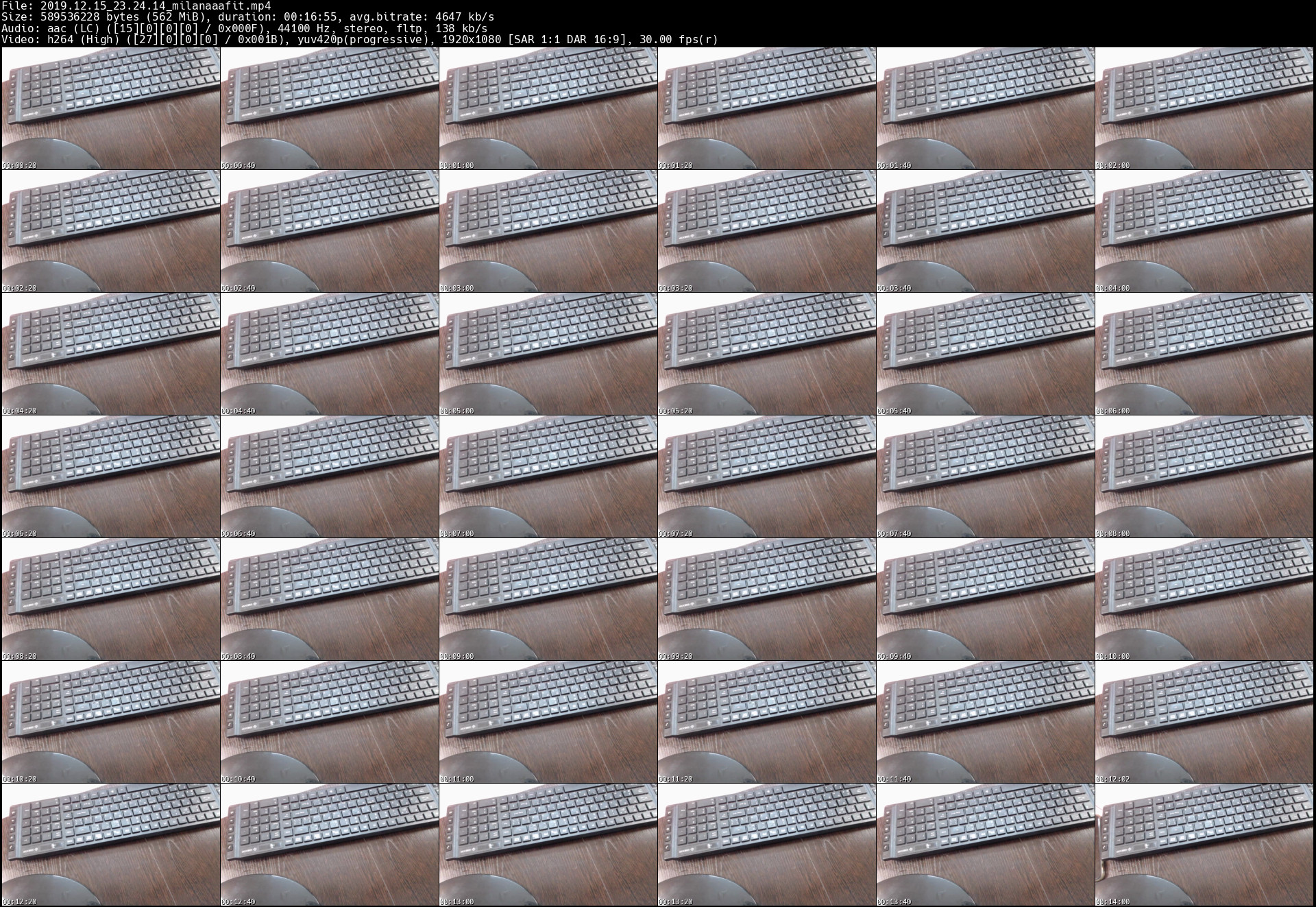Open the frame at timestamp 00:12:40
Screen dimensions: 1316x907
[x=330, y=845]
